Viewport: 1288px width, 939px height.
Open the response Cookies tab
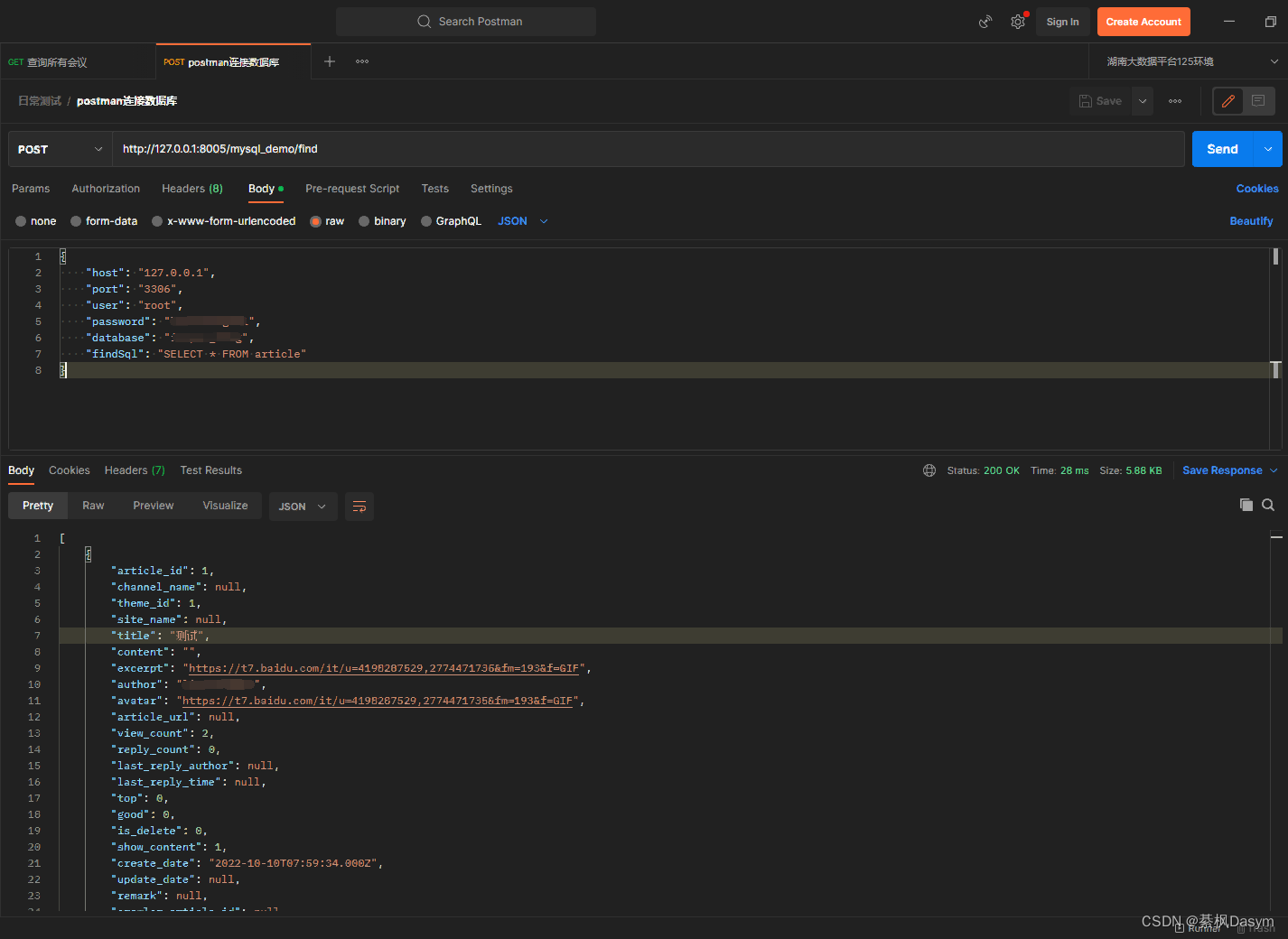tap(70, 470)
